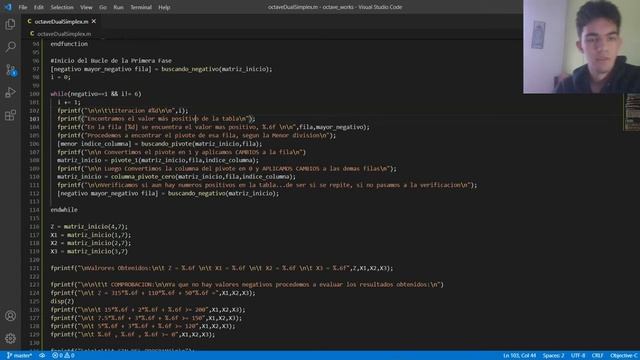Open errors and warnings count indicator
The image size is (640, 360).
click(63, 356)
